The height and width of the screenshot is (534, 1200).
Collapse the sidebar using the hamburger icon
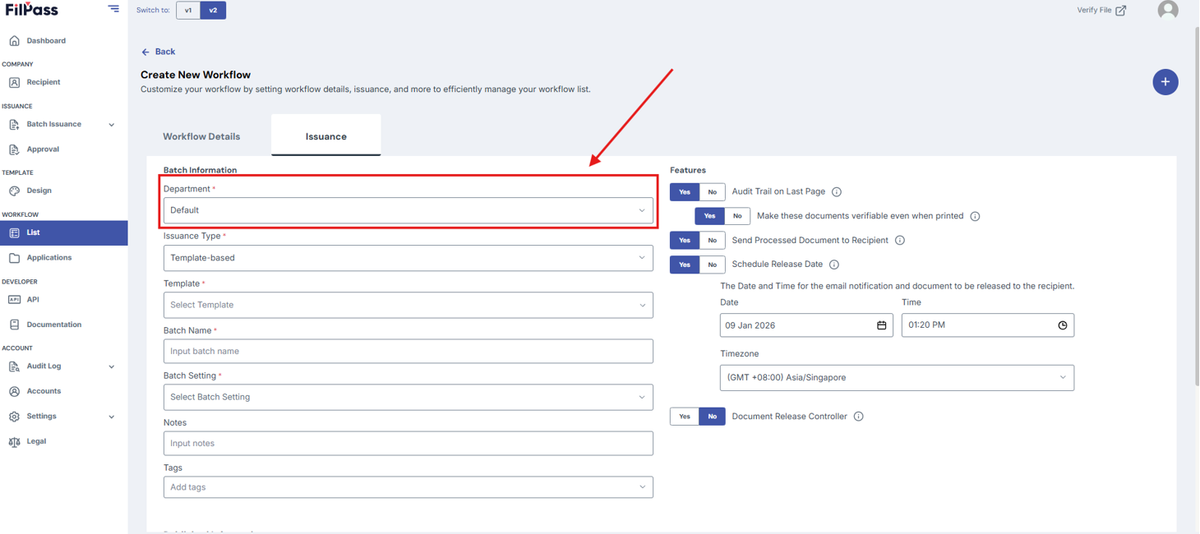coord(113,9)
